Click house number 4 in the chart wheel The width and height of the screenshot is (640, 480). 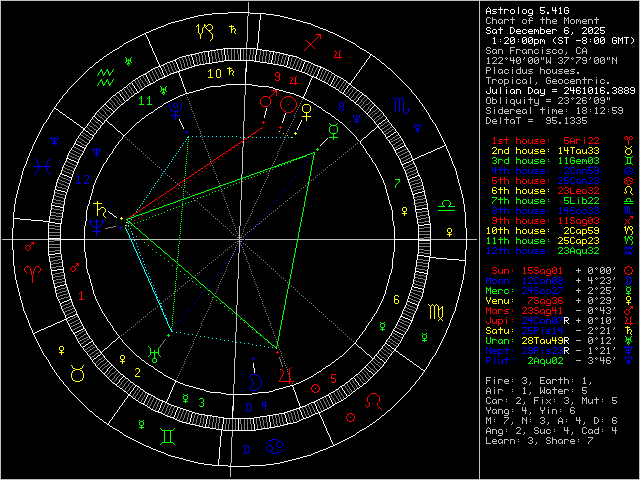[x=264, y=405]
